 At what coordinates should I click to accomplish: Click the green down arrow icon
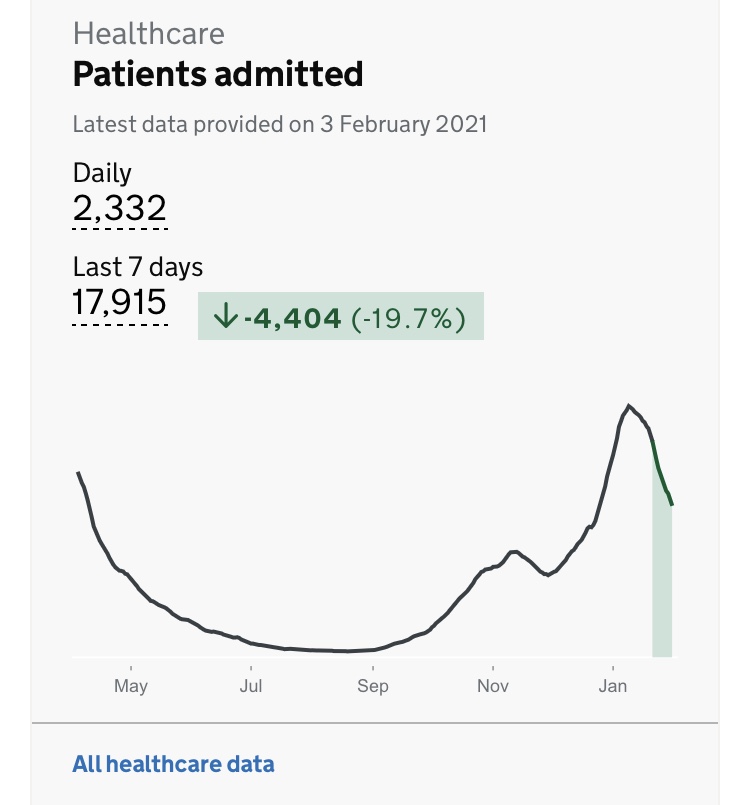tap(225, 315)
